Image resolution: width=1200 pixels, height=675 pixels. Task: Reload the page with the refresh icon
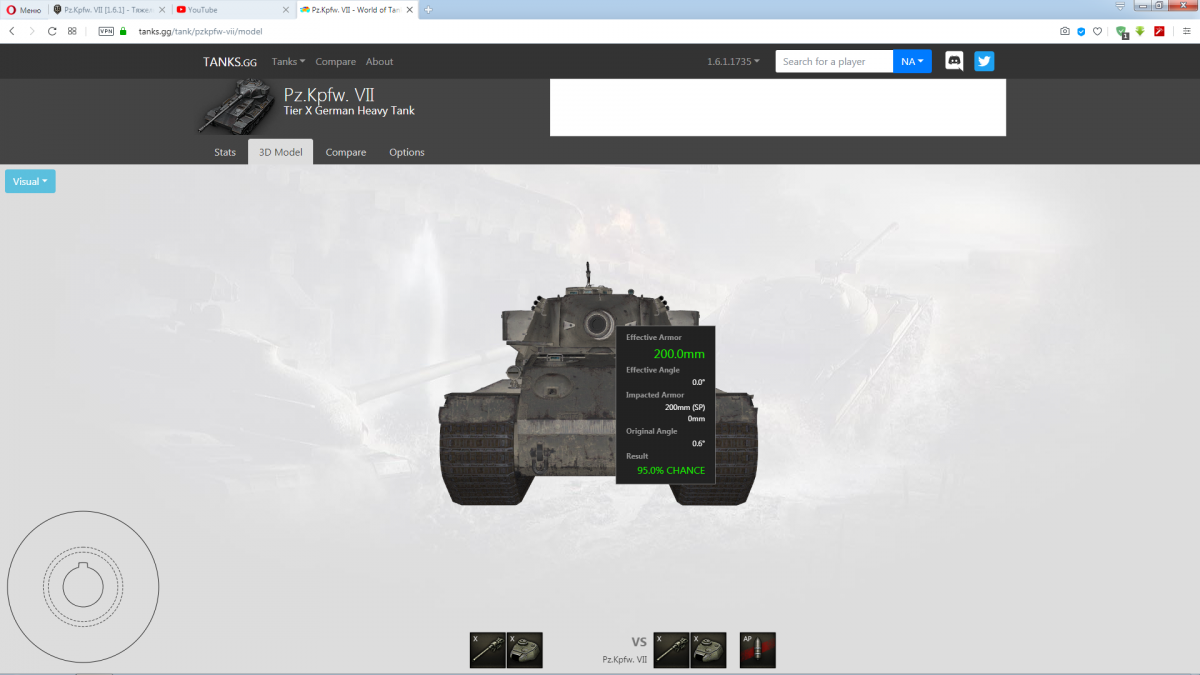click(52, 31)
